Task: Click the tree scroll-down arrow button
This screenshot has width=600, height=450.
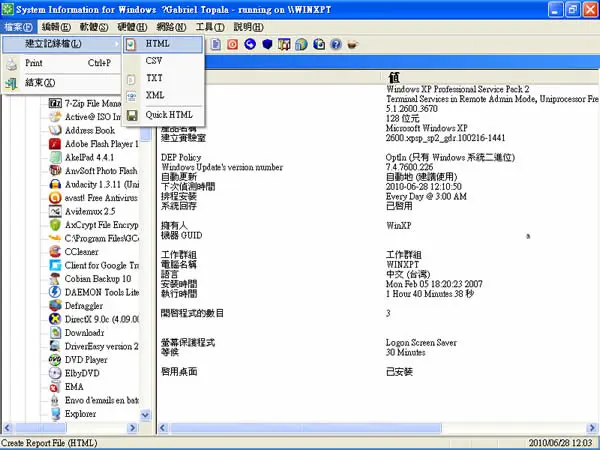Action: [145, 415]
